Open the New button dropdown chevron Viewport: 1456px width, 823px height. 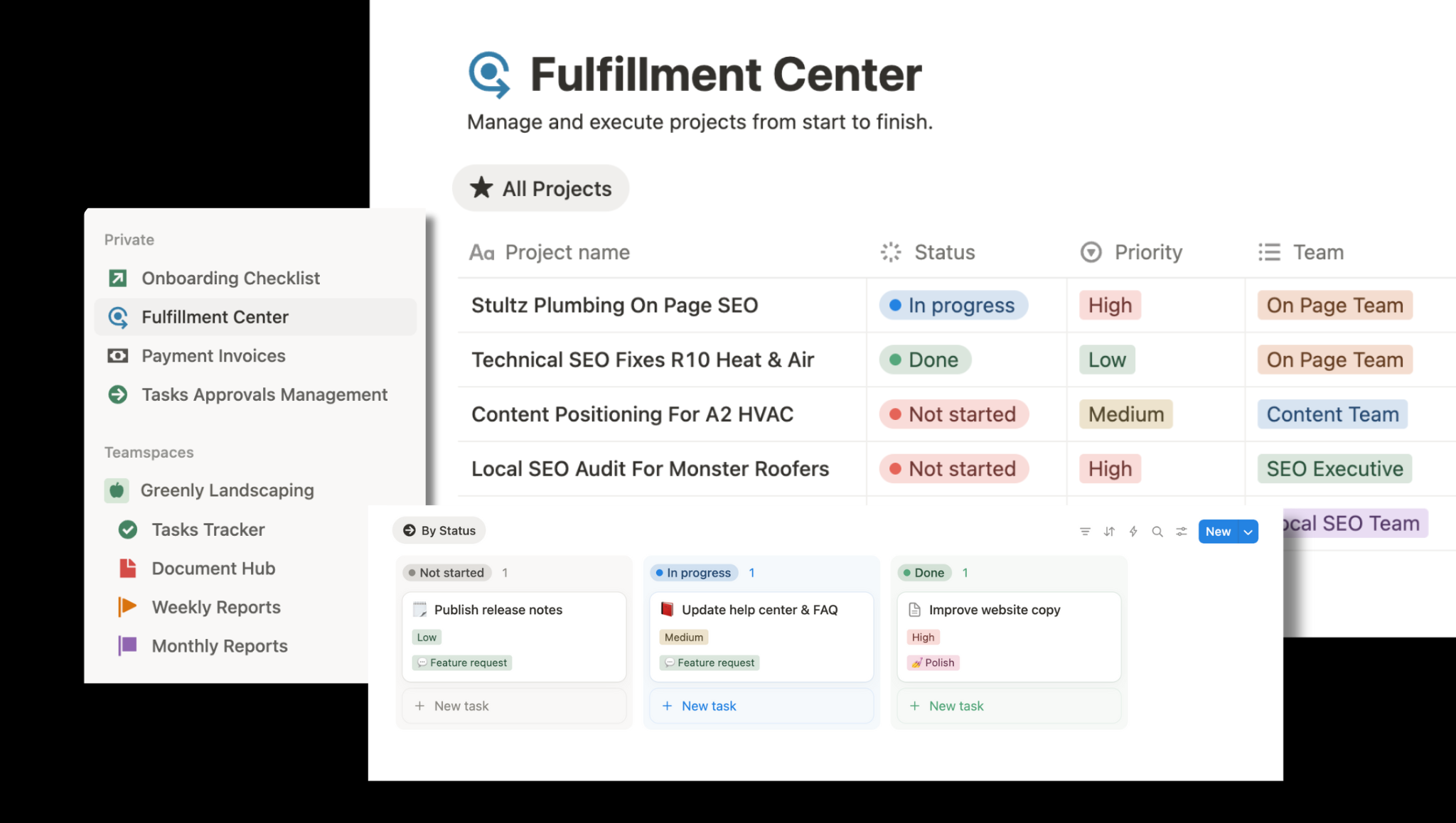(x=1248, y=531)
